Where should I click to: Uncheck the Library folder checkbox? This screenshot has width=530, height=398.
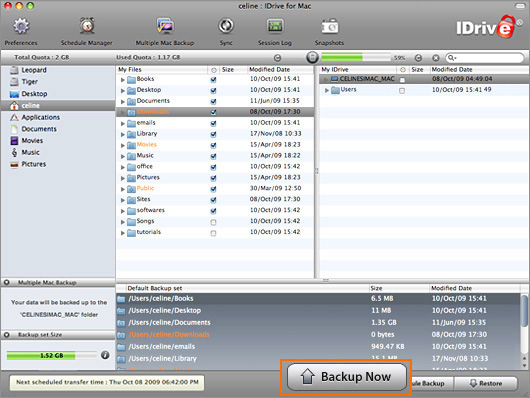213,134
